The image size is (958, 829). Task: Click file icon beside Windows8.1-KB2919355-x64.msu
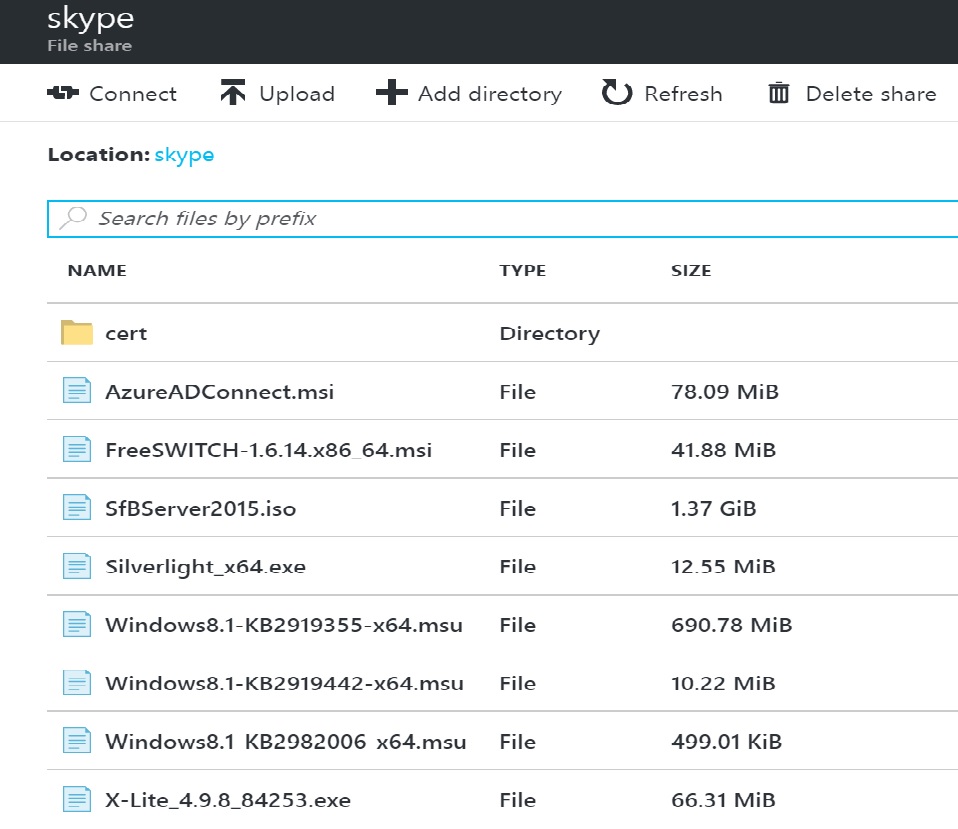[77, 624]
